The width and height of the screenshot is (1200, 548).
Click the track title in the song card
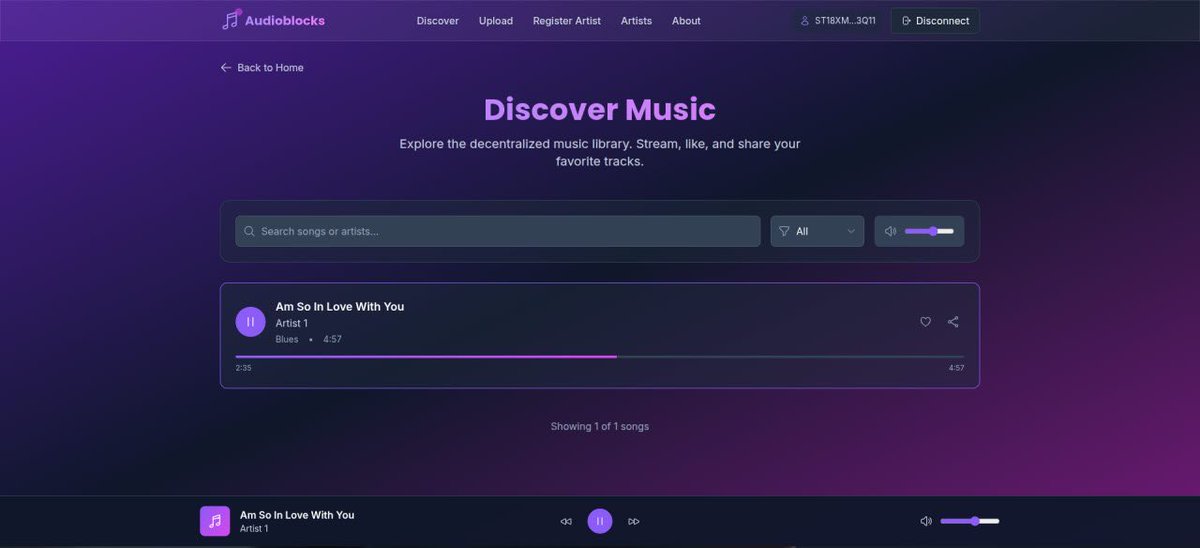click(340, 307)
